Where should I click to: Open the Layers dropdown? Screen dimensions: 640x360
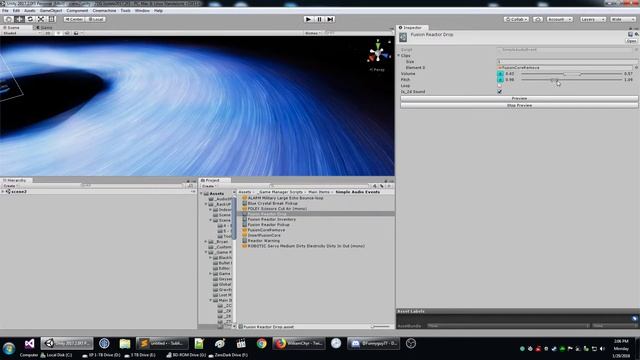(x=592, y=19)
